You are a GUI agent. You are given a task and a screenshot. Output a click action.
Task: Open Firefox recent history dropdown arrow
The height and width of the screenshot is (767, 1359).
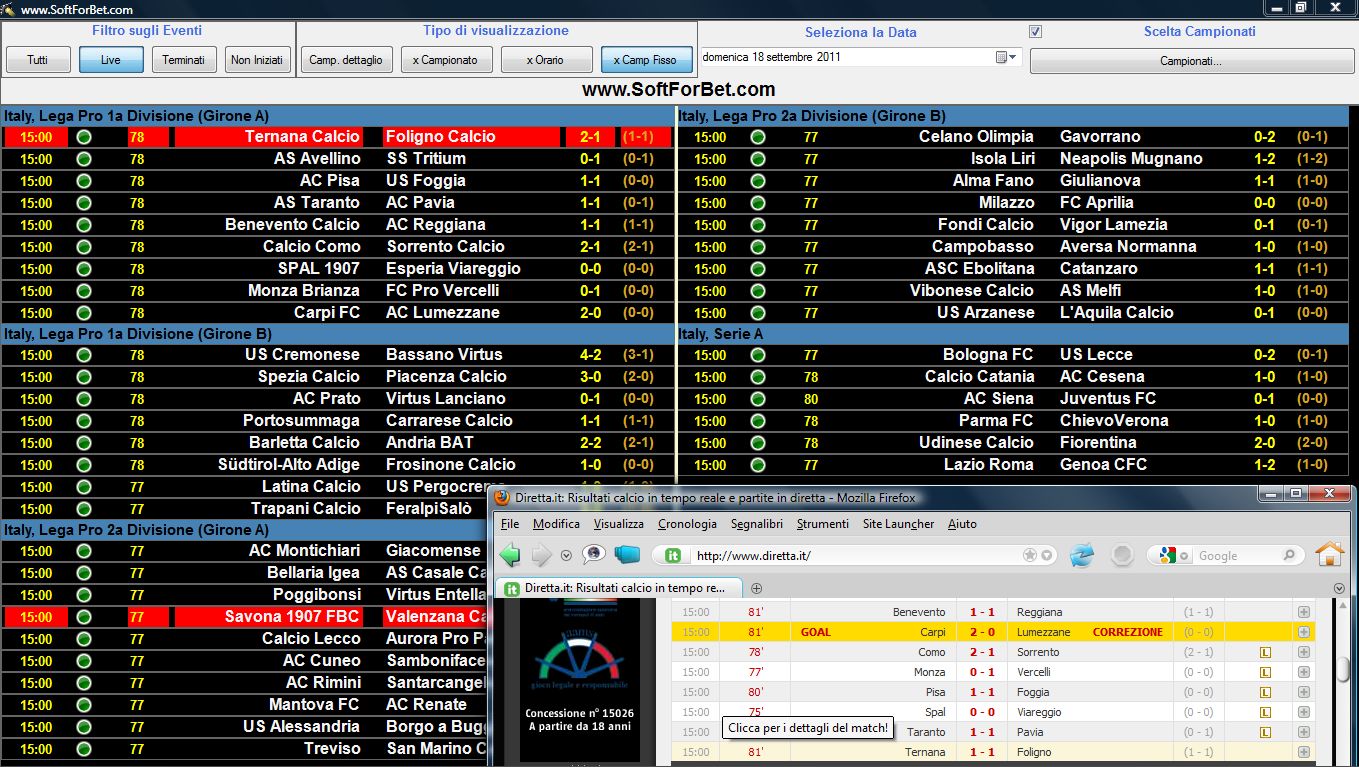point(566,556)
